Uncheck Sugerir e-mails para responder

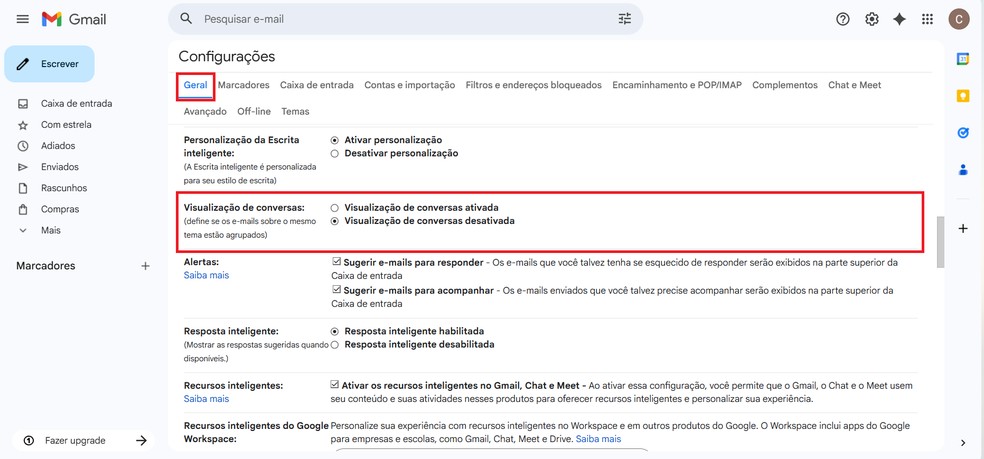[x=337, y=262]
